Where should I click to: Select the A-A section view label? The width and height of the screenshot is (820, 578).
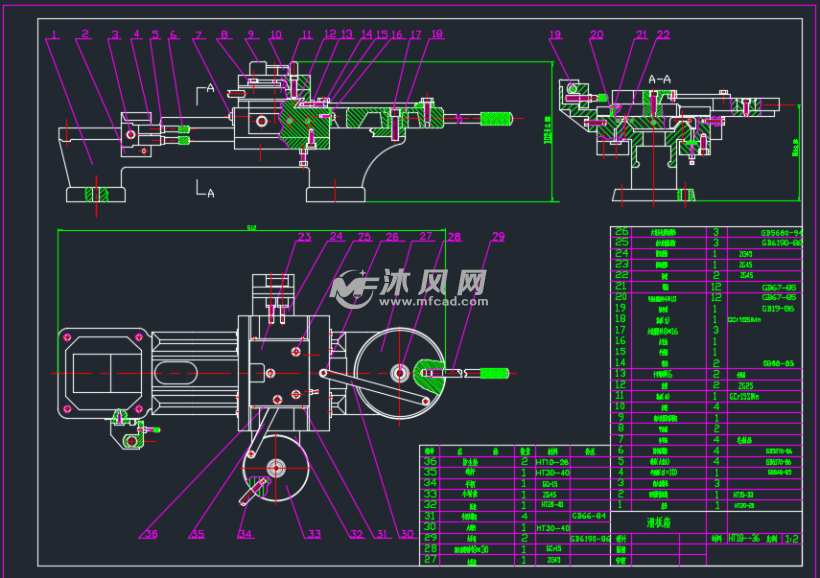pyautogui.click(x=659, y=80)
